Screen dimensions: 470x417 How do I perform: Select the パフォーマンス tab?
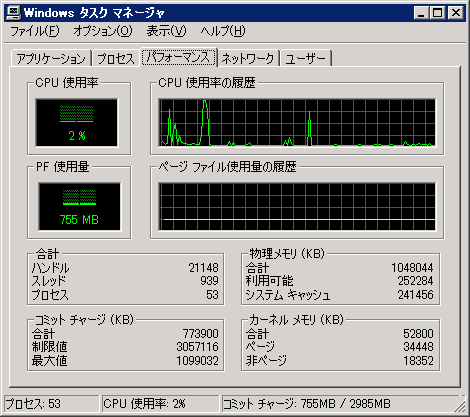(x=178, y=57)
